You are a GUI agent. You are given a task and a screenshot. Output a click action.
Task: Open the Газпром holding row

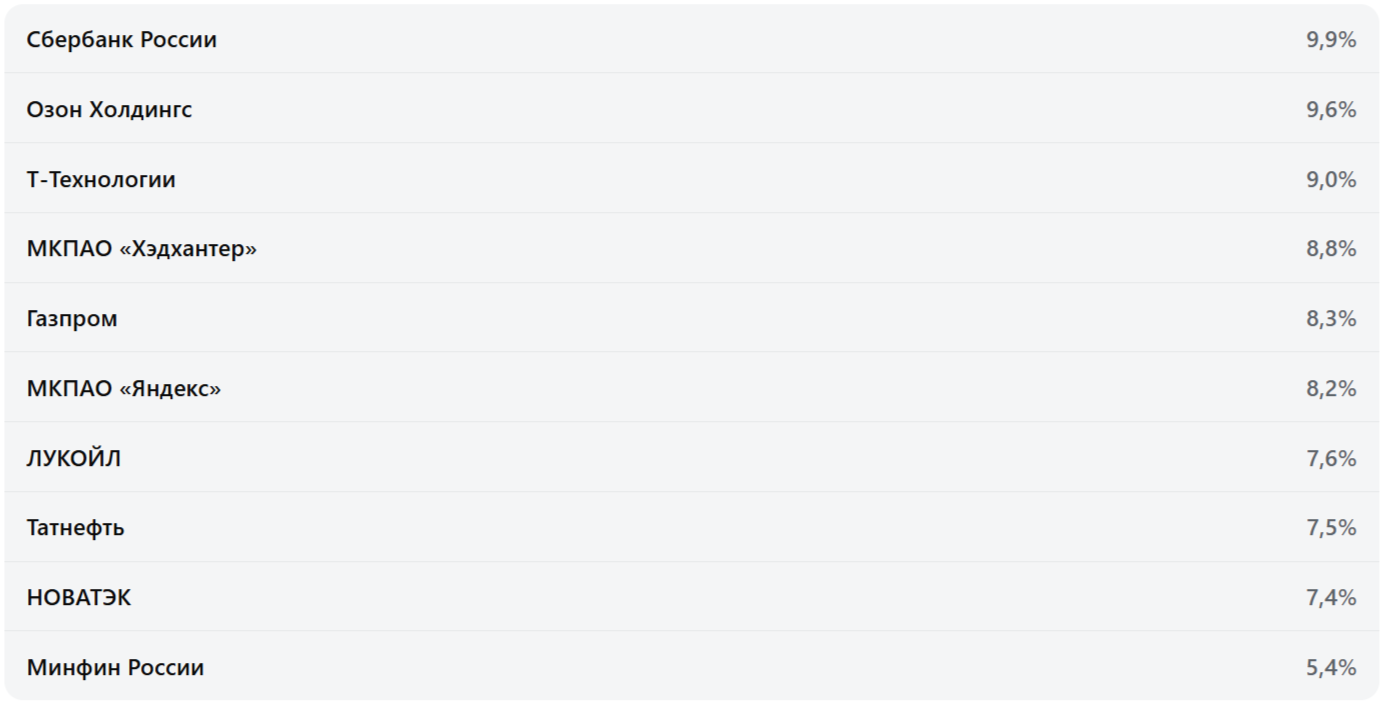click(692, 318)
